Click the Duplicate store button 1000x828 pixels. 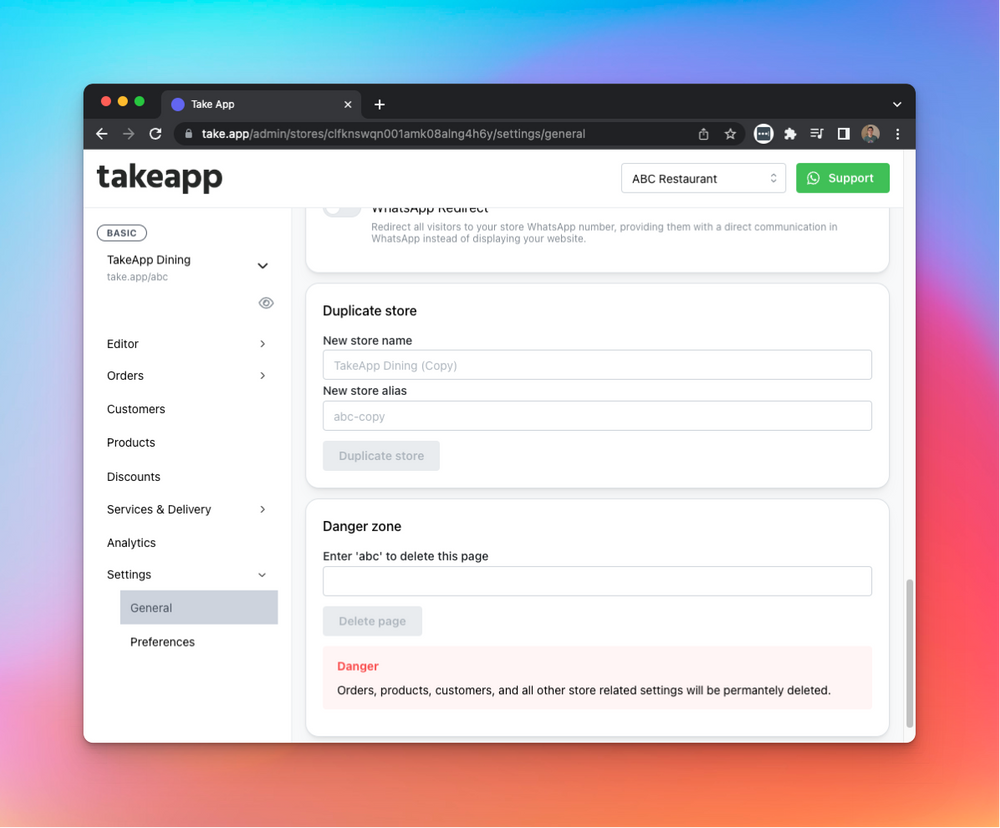(x=381, y=455)
